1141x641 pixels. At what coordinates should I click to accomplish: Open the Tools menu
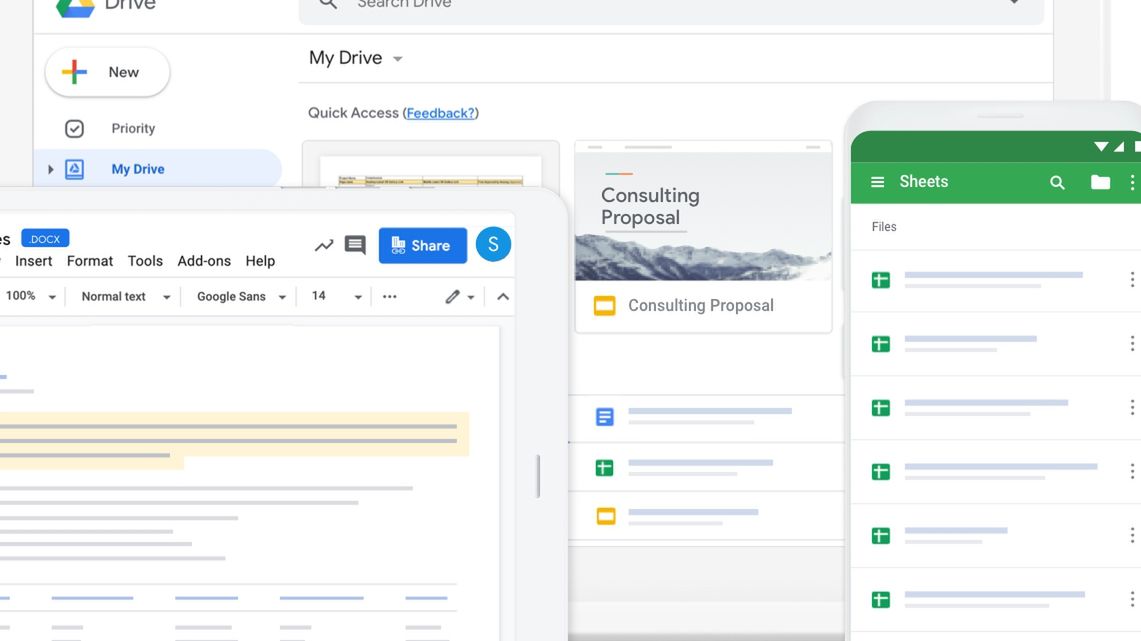(x=145, y=260)
